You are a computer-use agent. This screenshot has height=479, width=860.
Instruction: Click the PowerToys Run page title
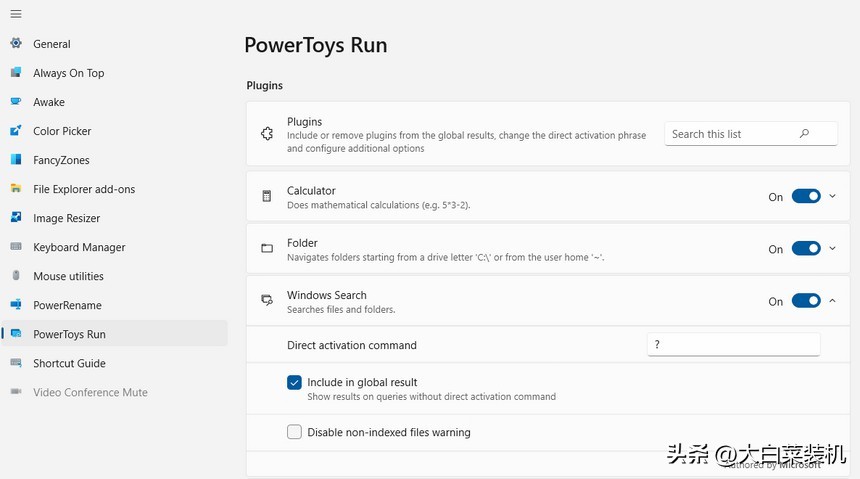316,45
